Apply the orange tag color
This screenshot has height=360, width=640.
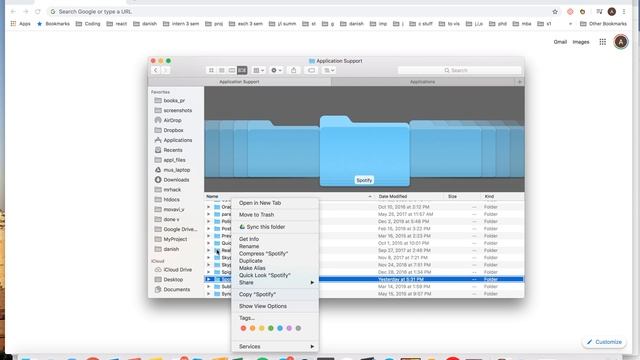[253, 328]
